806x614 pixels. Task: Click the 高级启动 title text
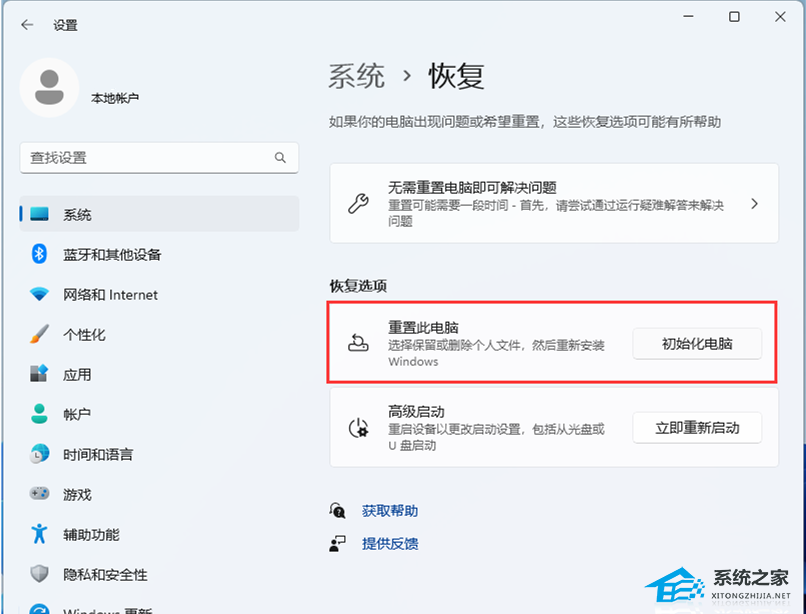coord(416,411)
